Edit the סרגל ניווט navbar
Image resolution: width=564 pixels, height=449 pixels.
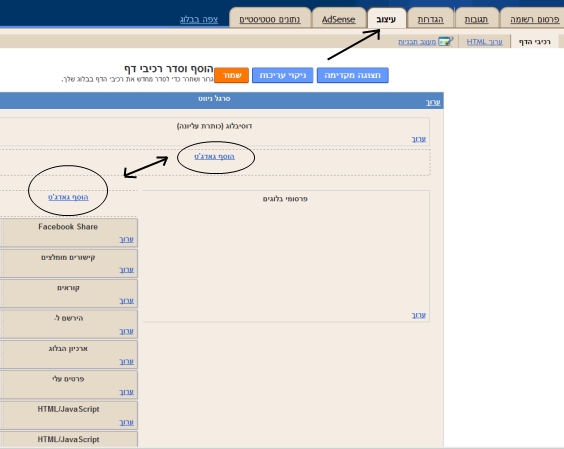(x=433, y=102)
